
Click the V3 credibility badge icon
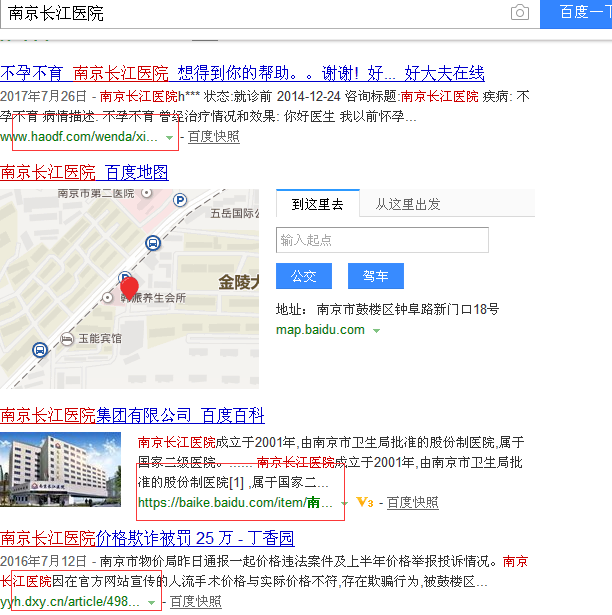coord(365,502)
